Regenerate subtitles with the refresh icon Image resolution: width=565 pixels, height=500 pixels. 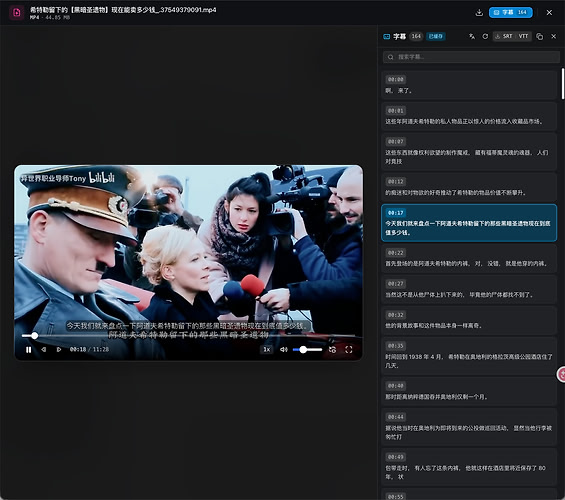(x=485, y=36)
